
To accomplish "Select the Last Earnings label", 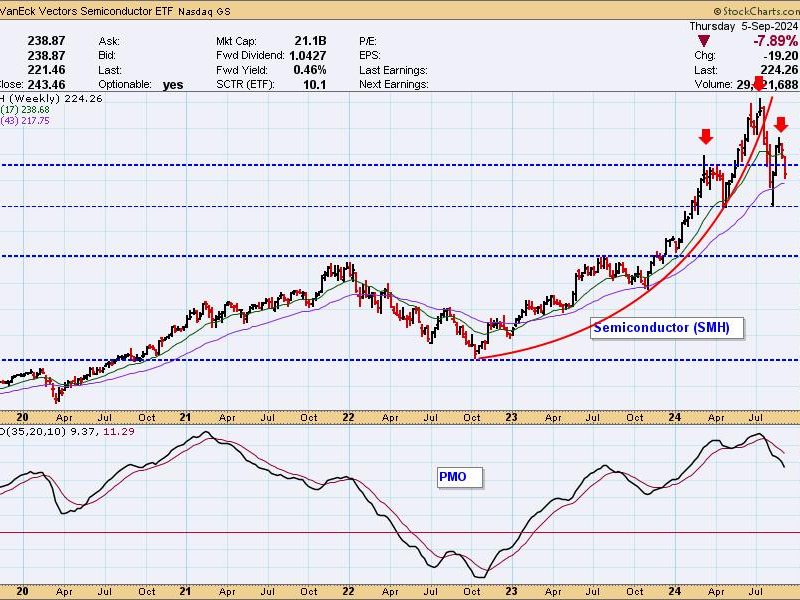I will (x=393, y=70).
